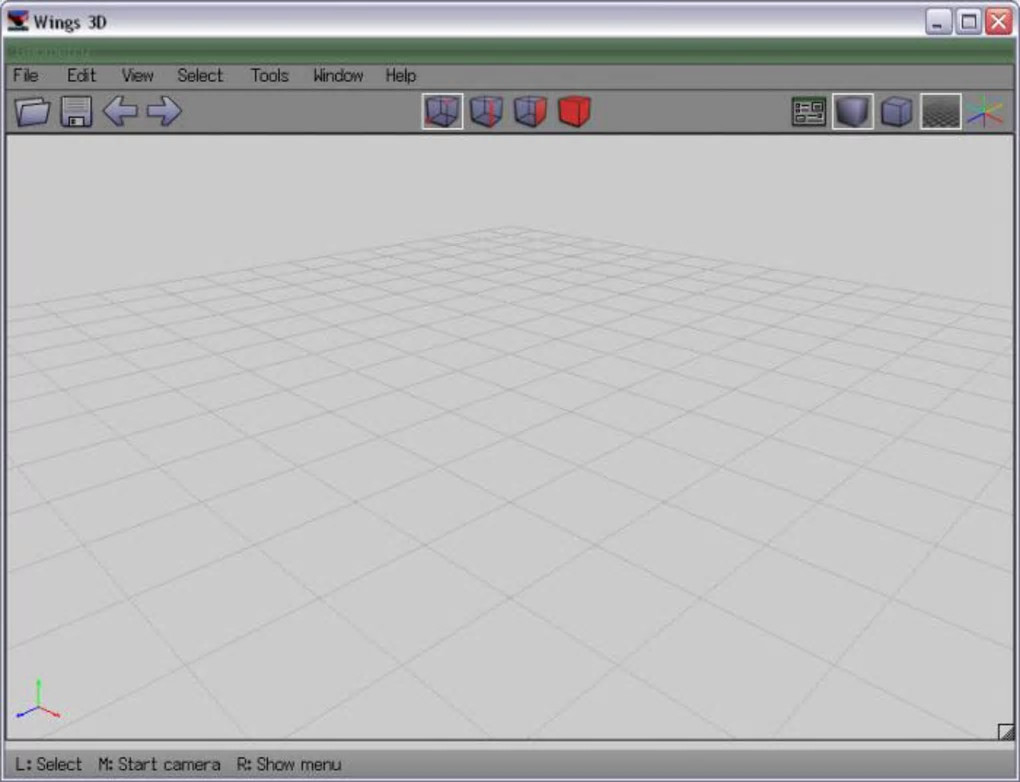This screenshot has width=1020, height=782.
Task: Click the 'L: Select' status bar hint
Action: pos(49,764)
